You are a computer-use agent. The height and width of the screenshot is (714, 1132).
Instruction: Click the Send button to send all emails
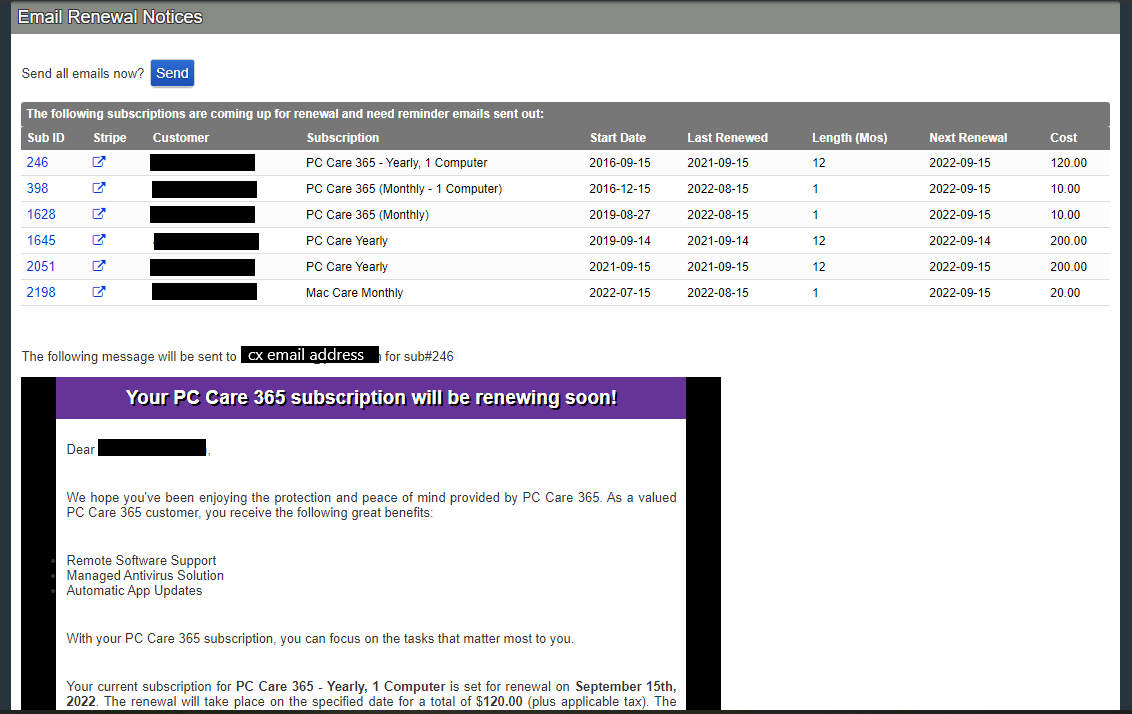172,73
